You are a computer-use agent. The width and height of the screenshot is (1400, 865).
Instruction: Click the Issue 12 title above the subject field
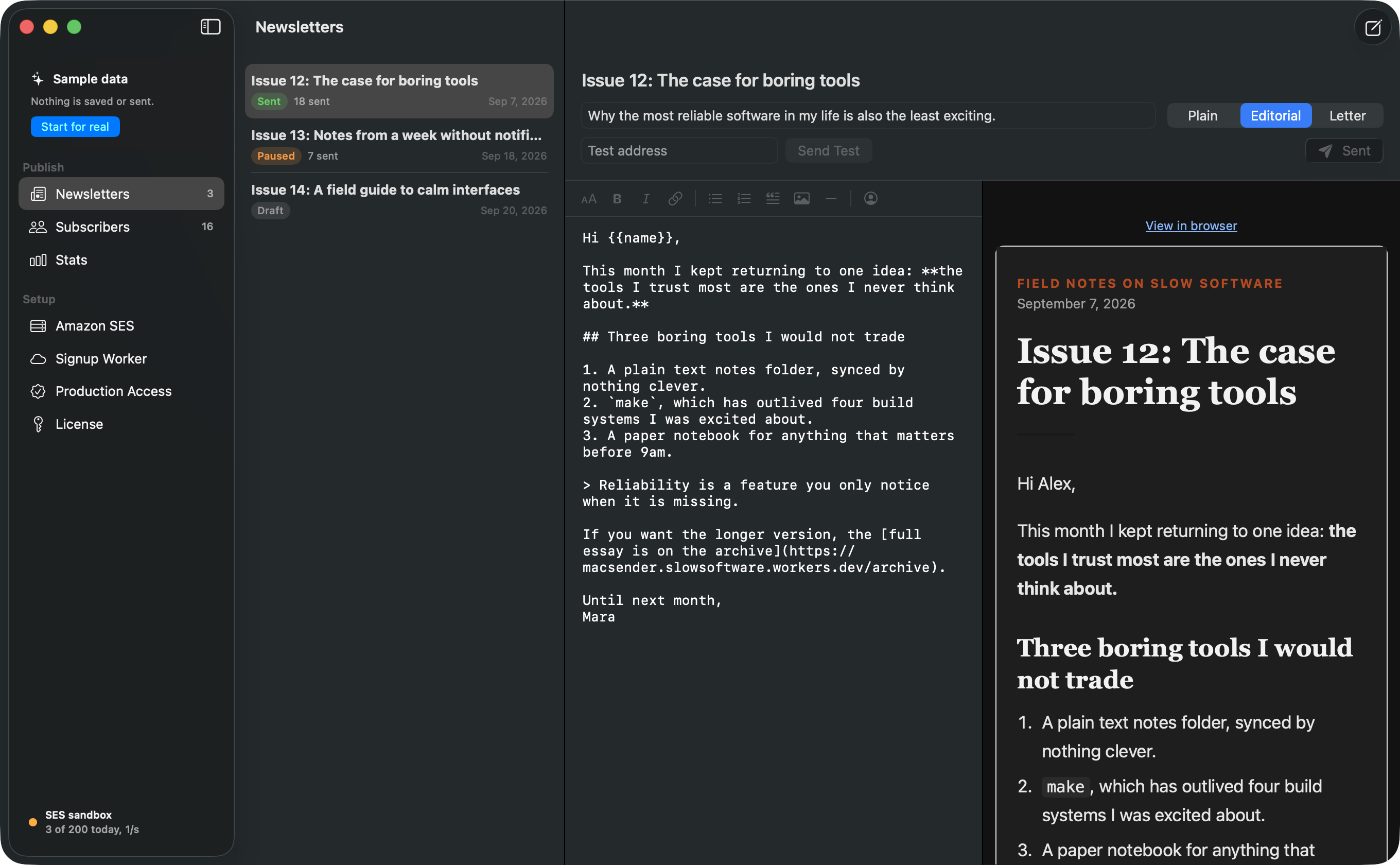pyautogui.click(x=721, y=80)
